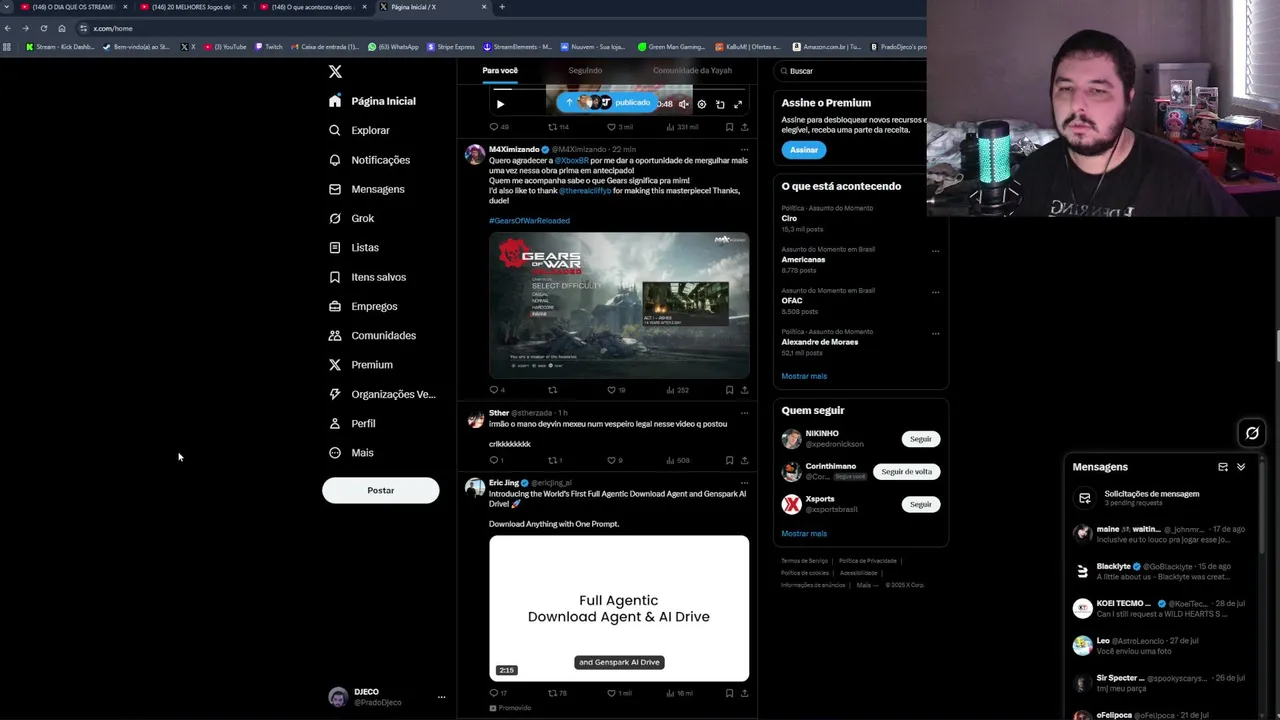
Task: Open the #GearsOfWarReloaded hashtag
Action: pos(529,221)
